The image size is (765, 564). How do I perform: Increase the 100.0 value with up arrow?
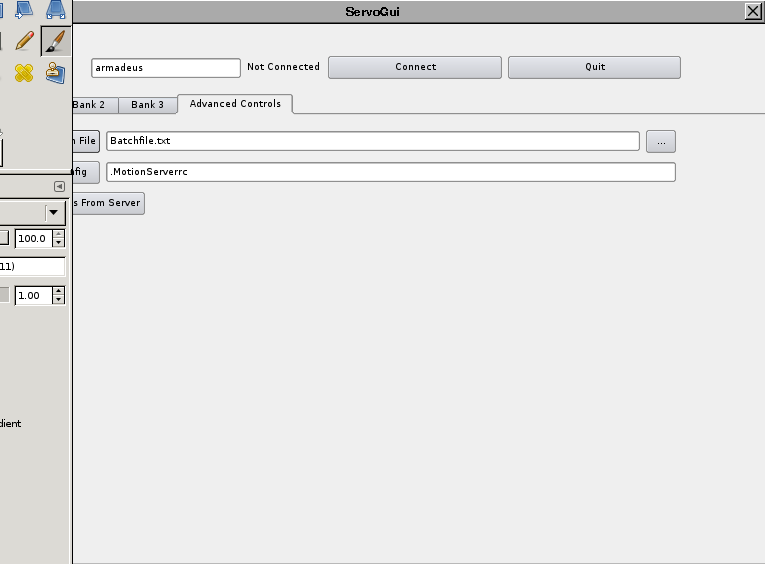coord(59,234)
